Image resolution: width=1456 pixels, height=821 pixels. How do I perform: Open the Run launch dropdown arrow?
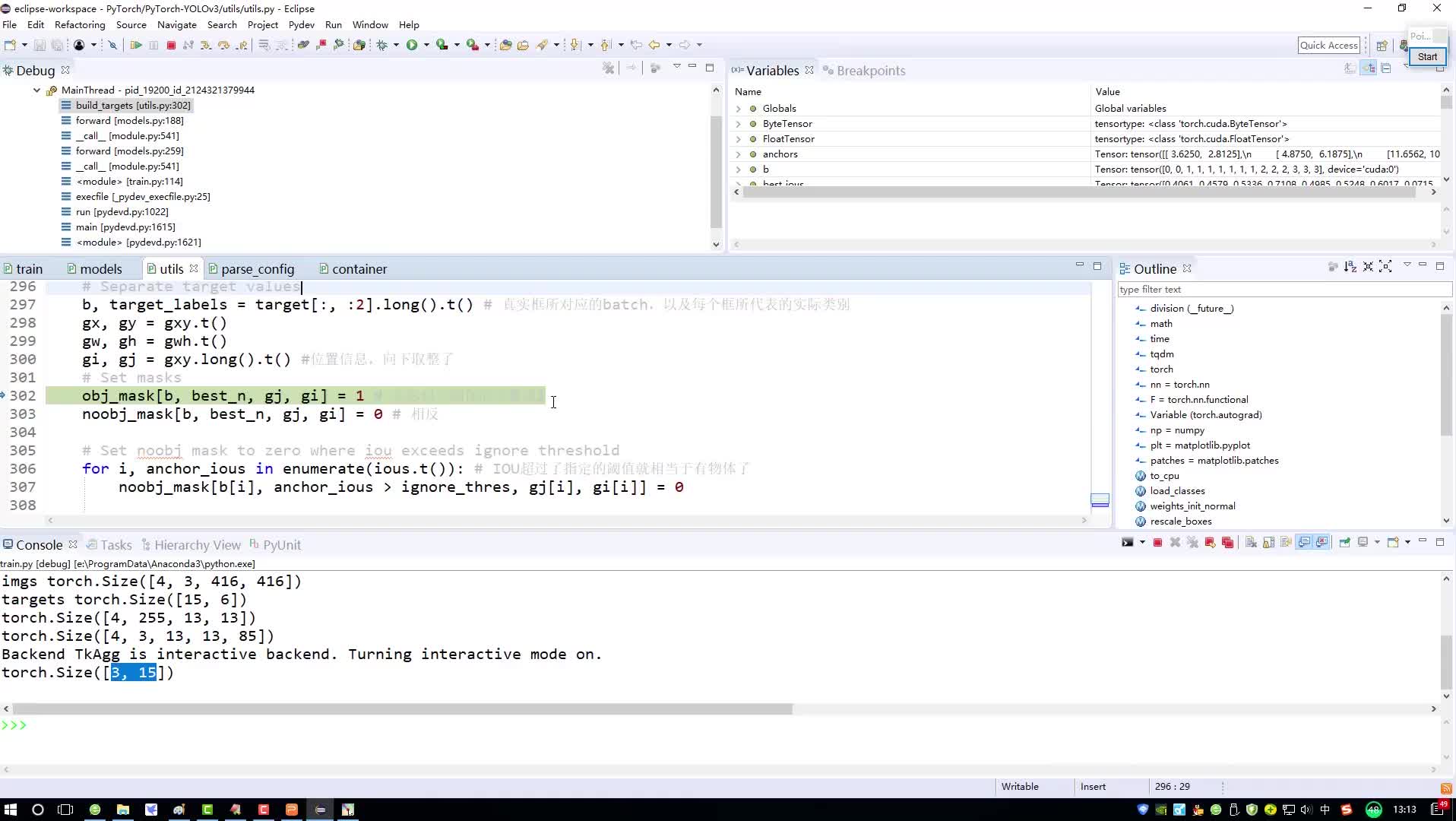pyautogui.click(x=426, y=45)
